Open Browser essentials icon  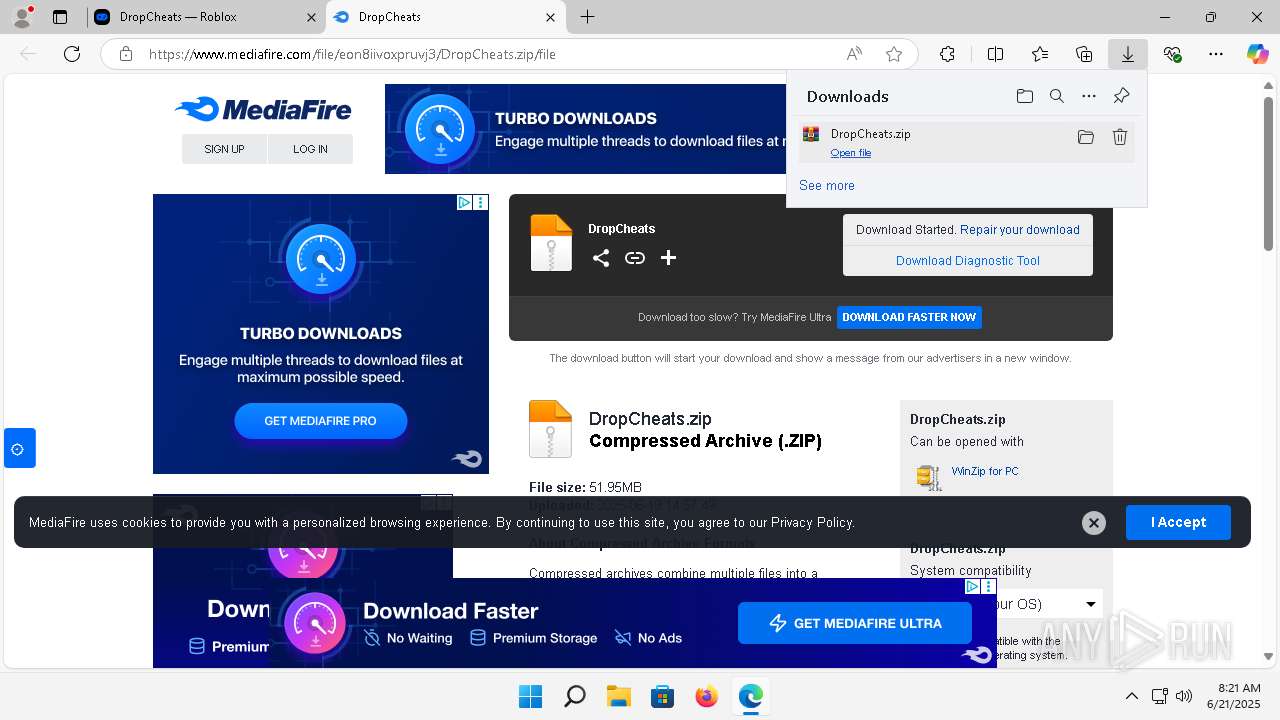tap(1173, 54)
